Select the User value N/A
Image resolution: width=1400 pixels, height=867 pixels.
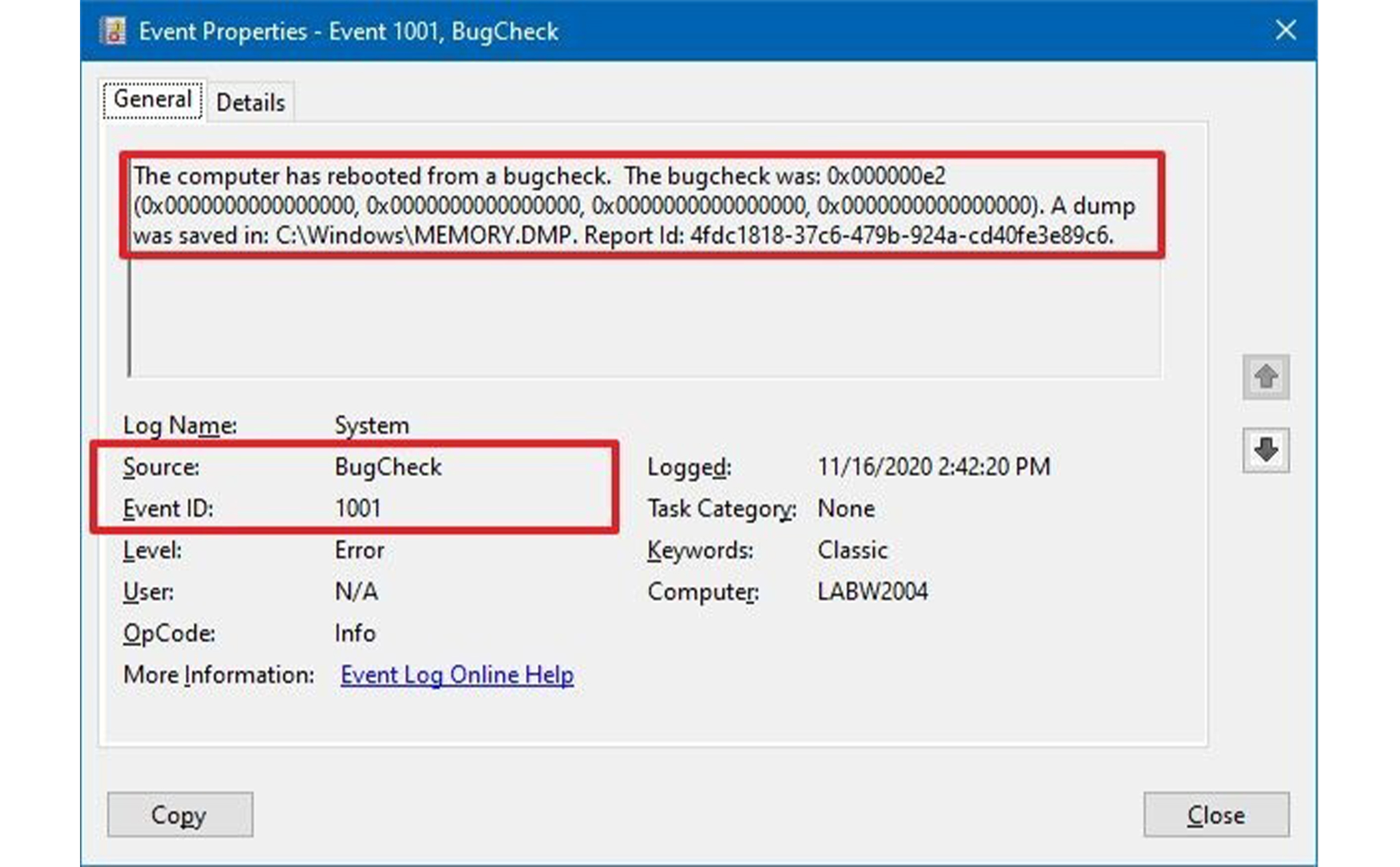(355, 591)
